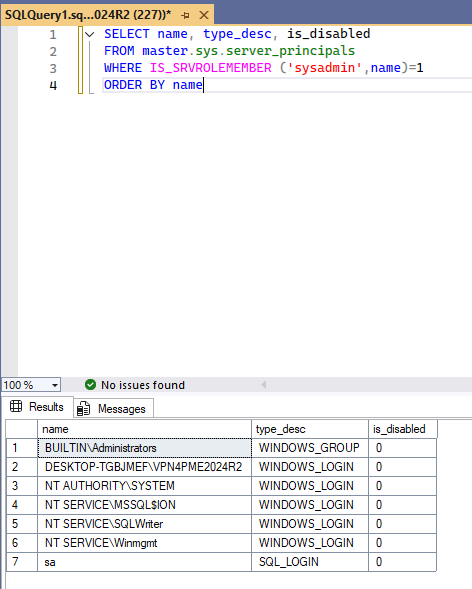Viewport: 472px width, 589px height.
Task: Click IS_SRVROLEMEMBER in the query
Action: pyautogui.click(x=211, y=68)
